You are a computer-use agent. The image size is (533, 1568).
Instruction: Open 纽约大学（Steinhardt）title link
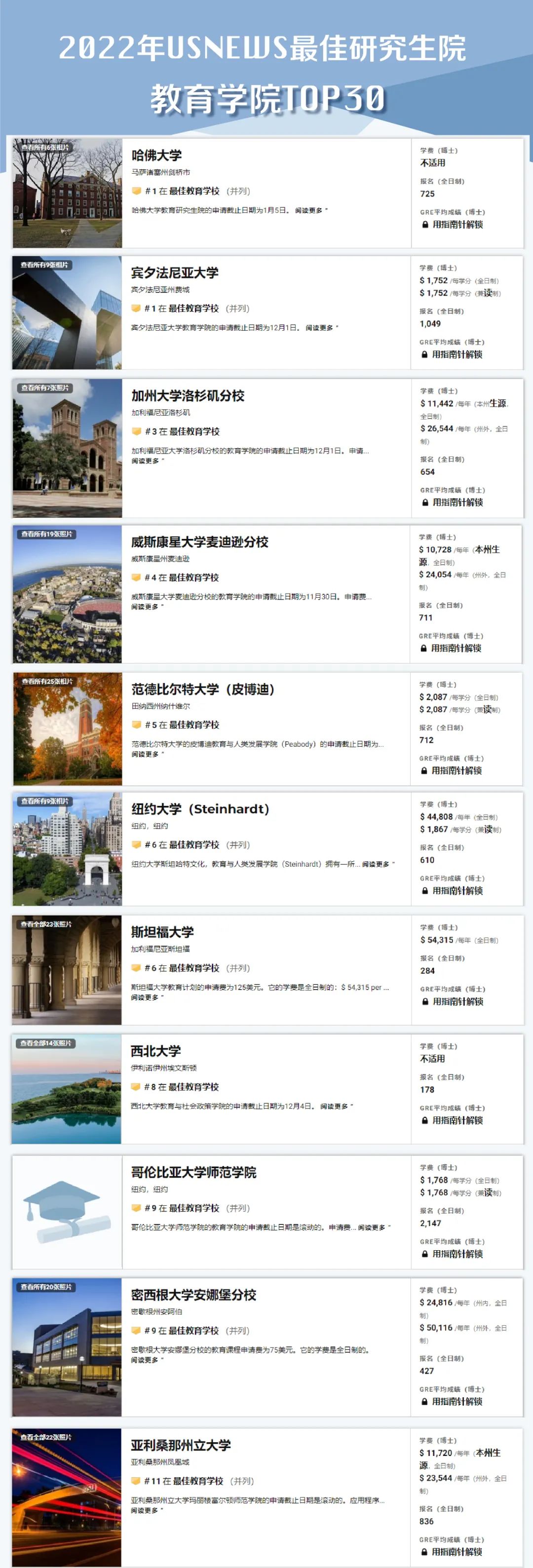pos(200,809)
